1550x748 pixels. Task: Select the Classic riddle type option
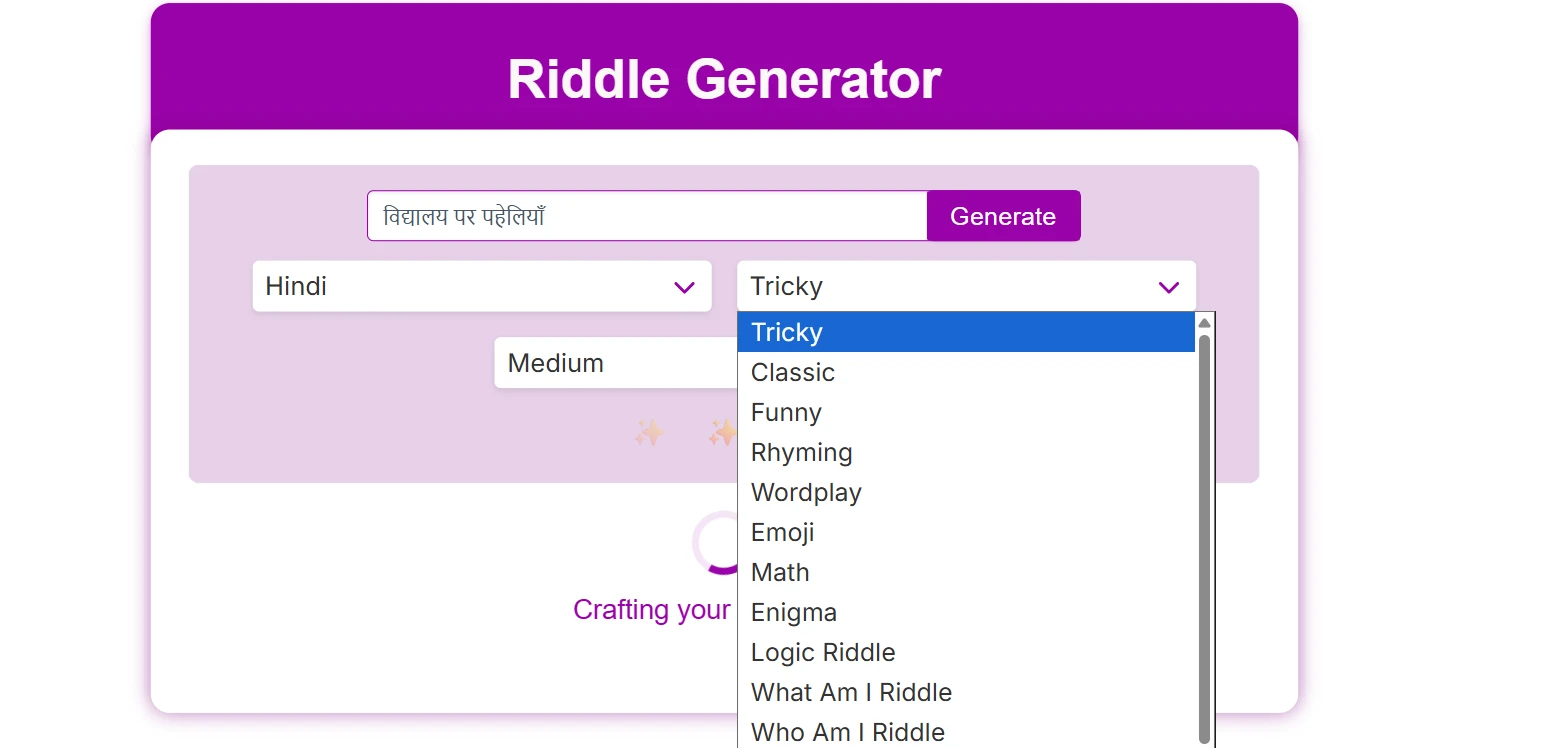965,372
